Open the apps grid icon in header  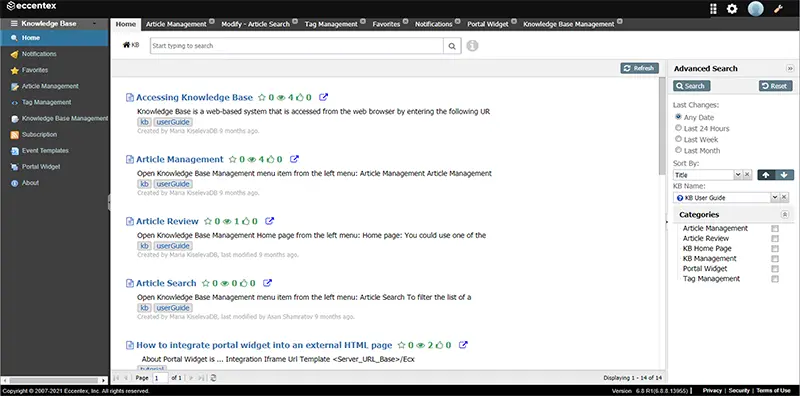[713, 9]
